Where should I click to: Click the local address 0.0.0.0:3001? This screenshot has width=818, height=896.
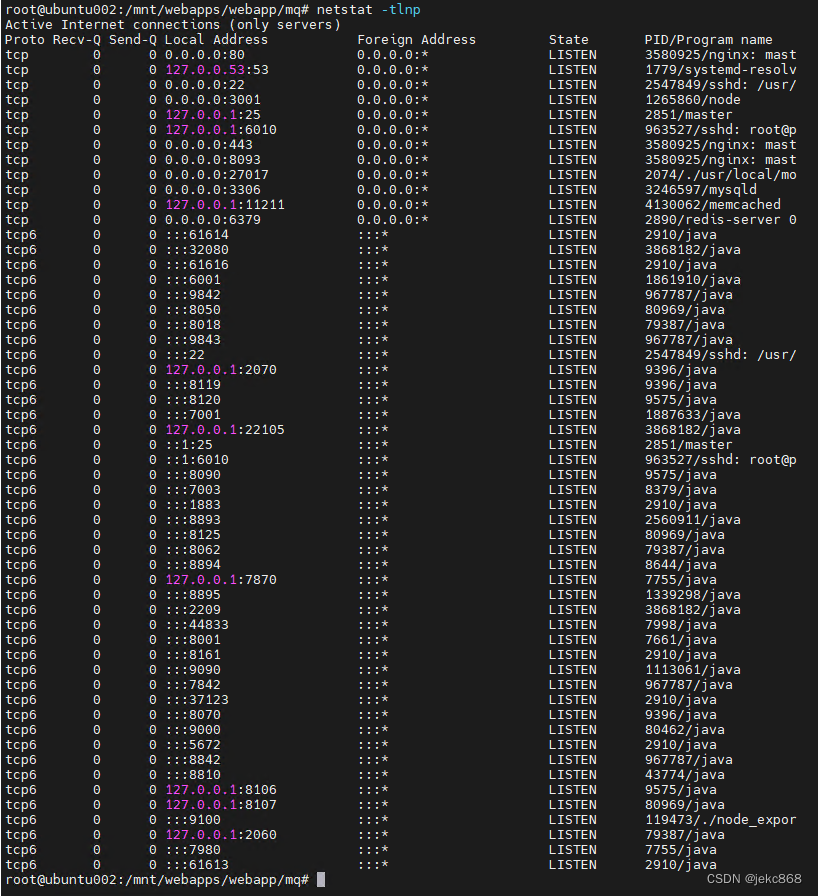coord(213,99)
